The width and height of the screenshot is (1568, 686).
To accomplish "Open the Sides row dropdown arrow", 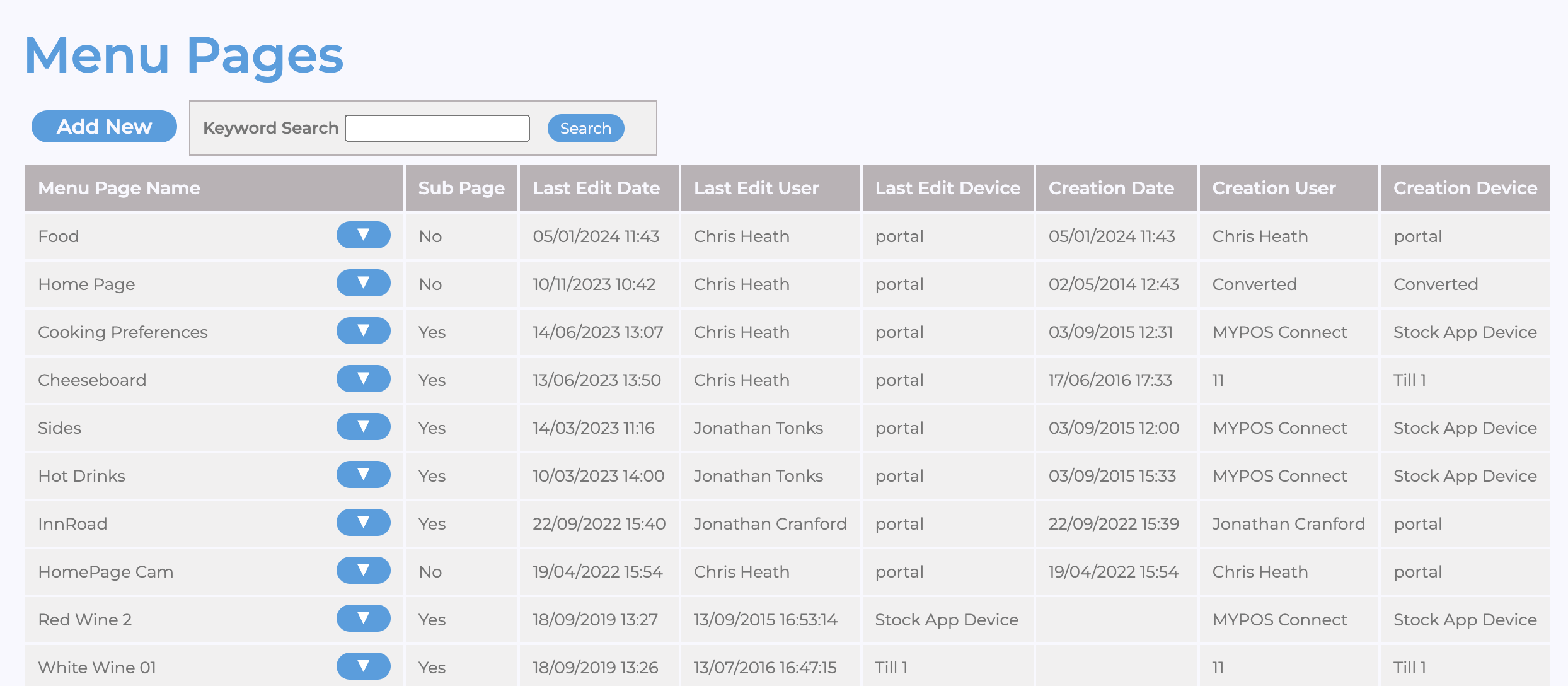I will coord(364,427).
